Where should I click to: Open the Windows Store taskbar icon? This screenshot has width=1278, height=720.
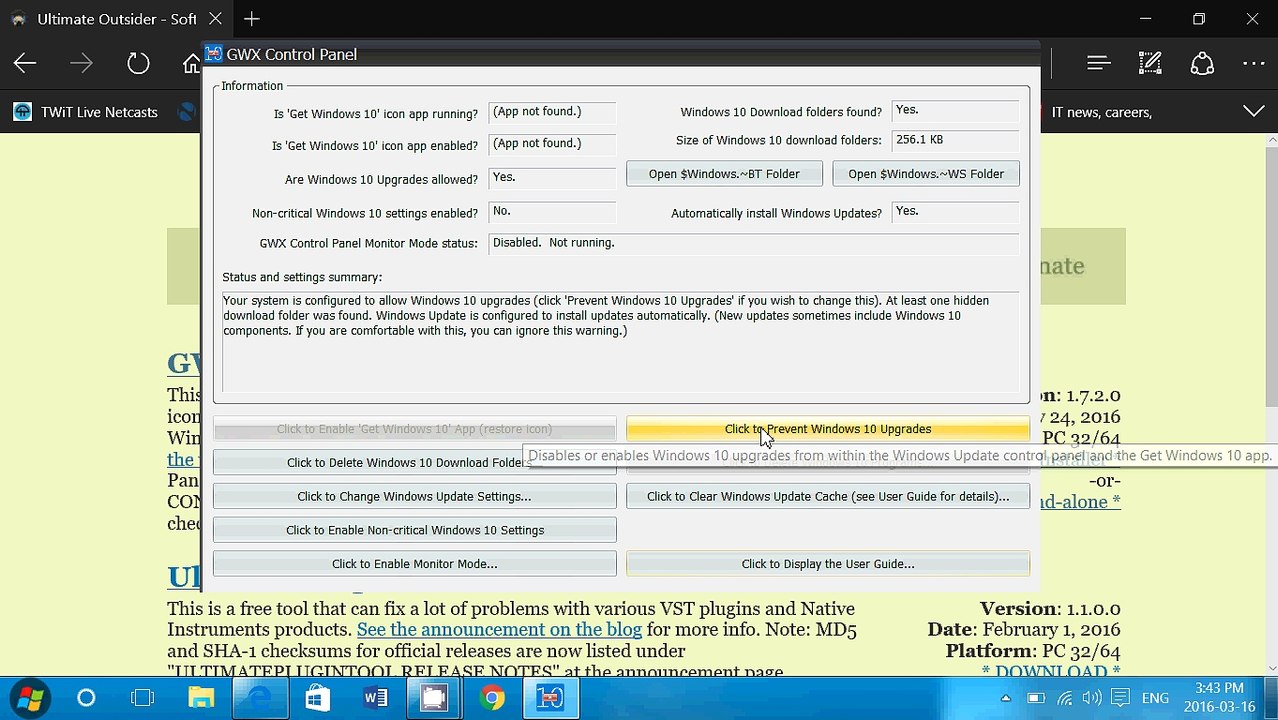(317, 698)
